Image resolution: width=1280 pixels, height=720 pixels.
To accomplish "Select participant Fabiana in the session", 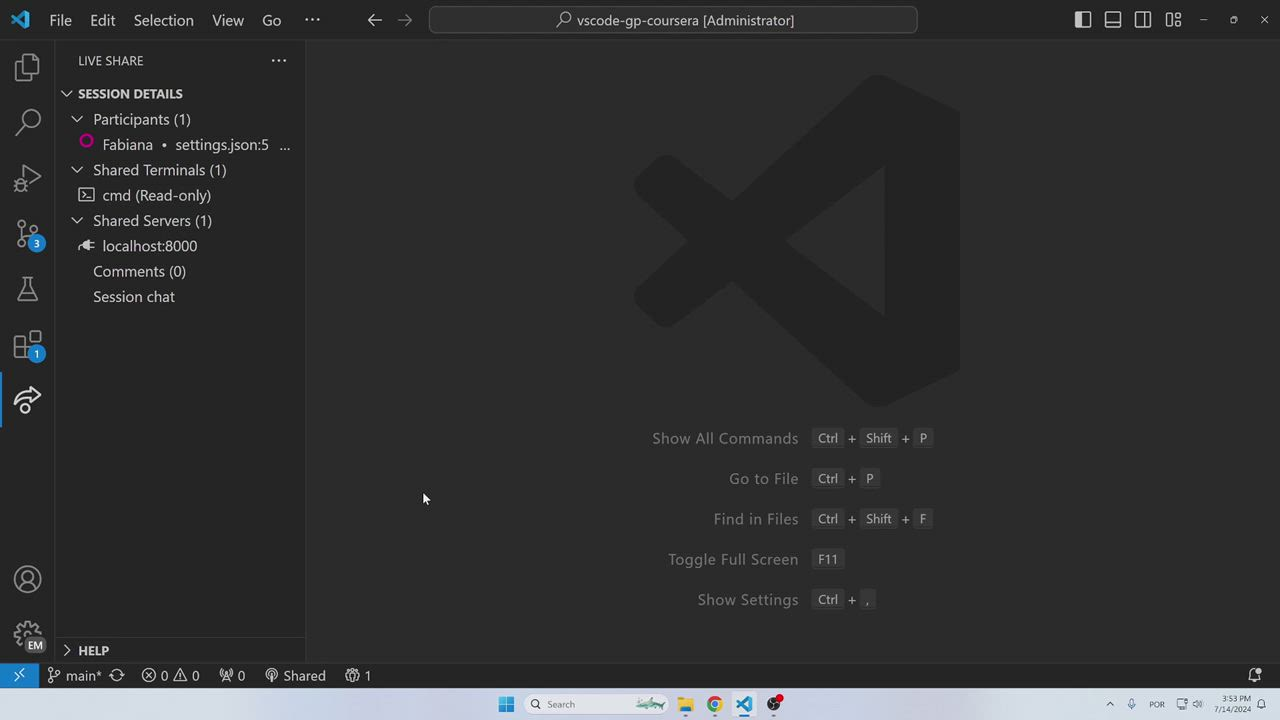I will (180, 145).
